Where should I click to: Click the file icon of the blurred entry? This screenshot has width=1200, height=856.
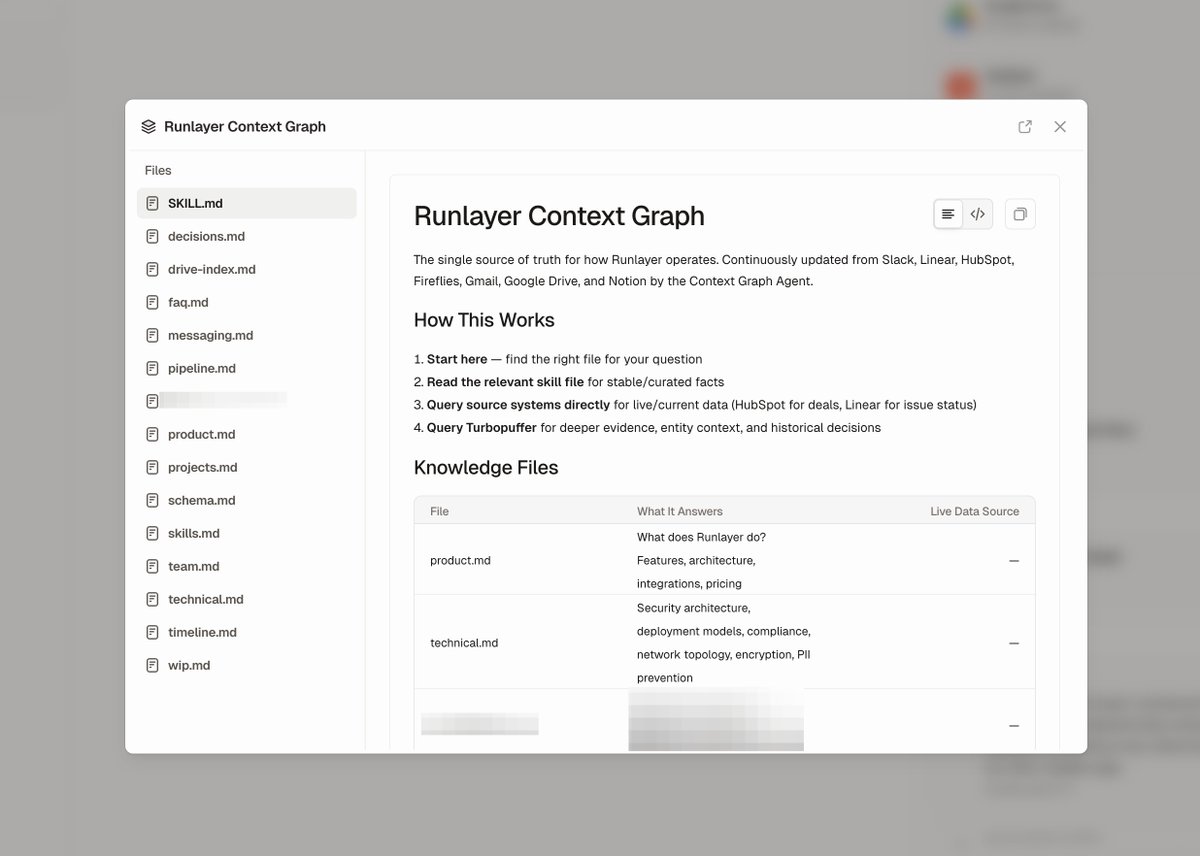(x=152, y=401)
